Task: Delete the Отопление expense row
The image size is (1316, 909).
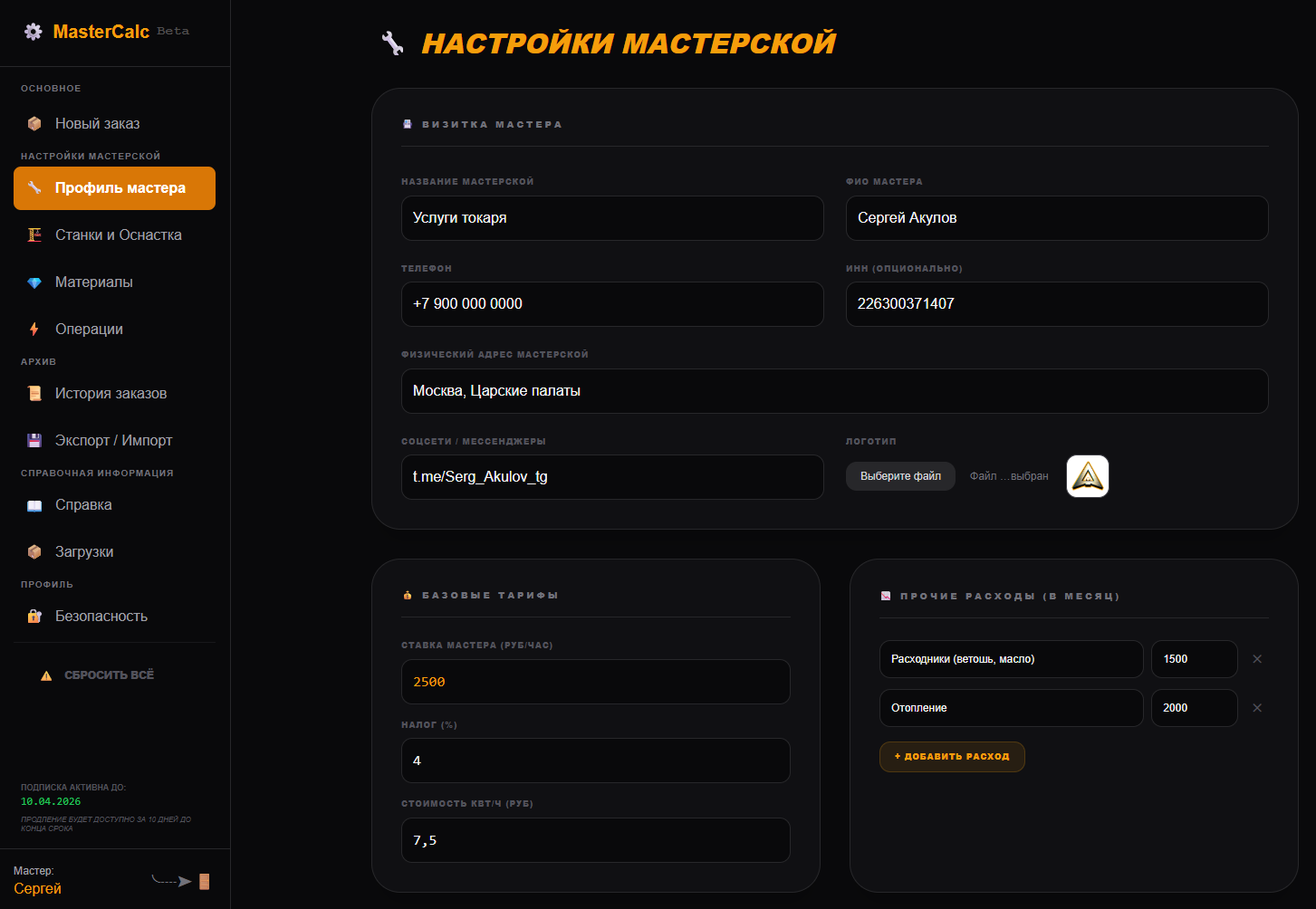Action: click(x=1256, y=708)
